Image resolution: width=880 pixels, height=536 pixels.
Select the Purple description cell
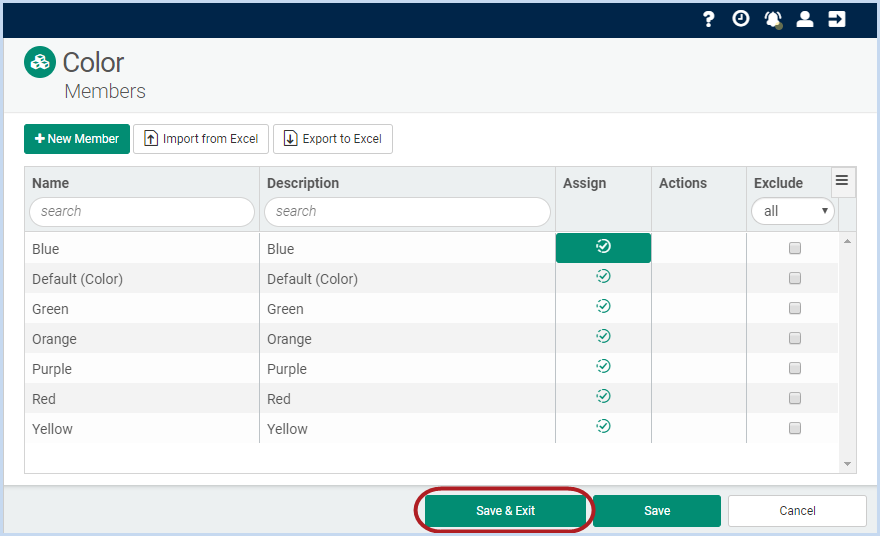coord(407,368)
